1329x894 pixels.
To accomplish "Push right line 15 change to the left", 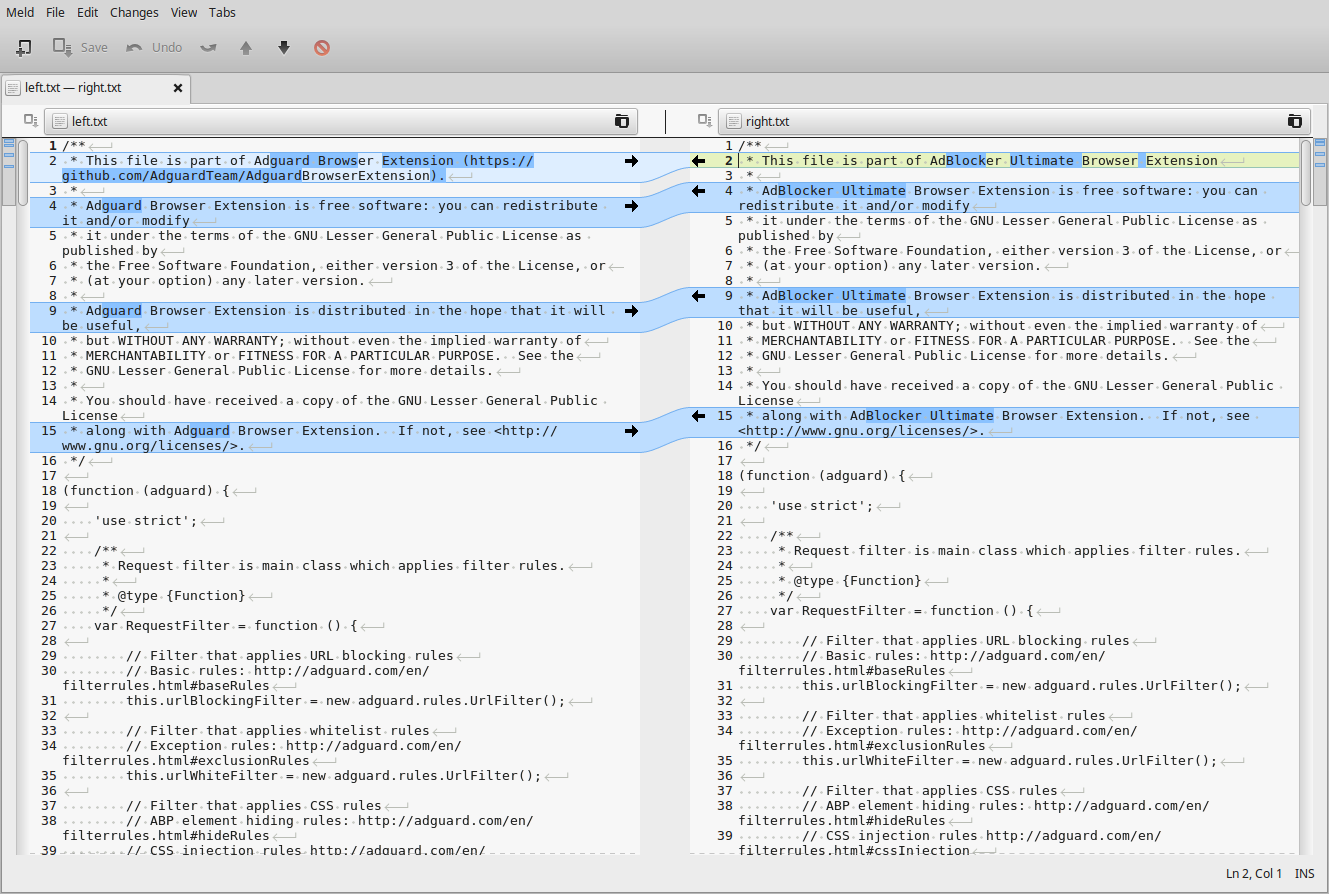I will tap(698, 416).
